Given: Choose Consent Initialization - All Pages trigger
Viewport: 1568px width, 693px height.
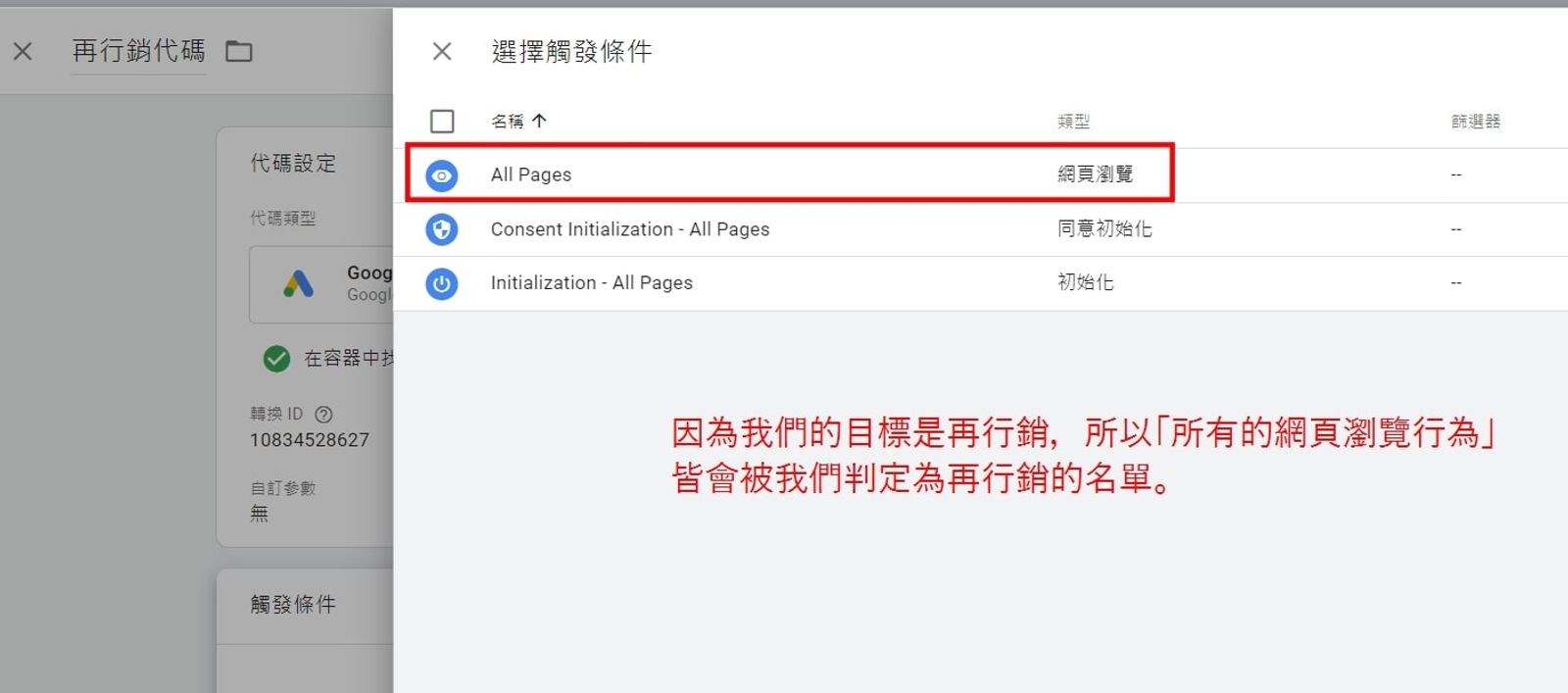Looking at the screenshot, I should point(630,229).
